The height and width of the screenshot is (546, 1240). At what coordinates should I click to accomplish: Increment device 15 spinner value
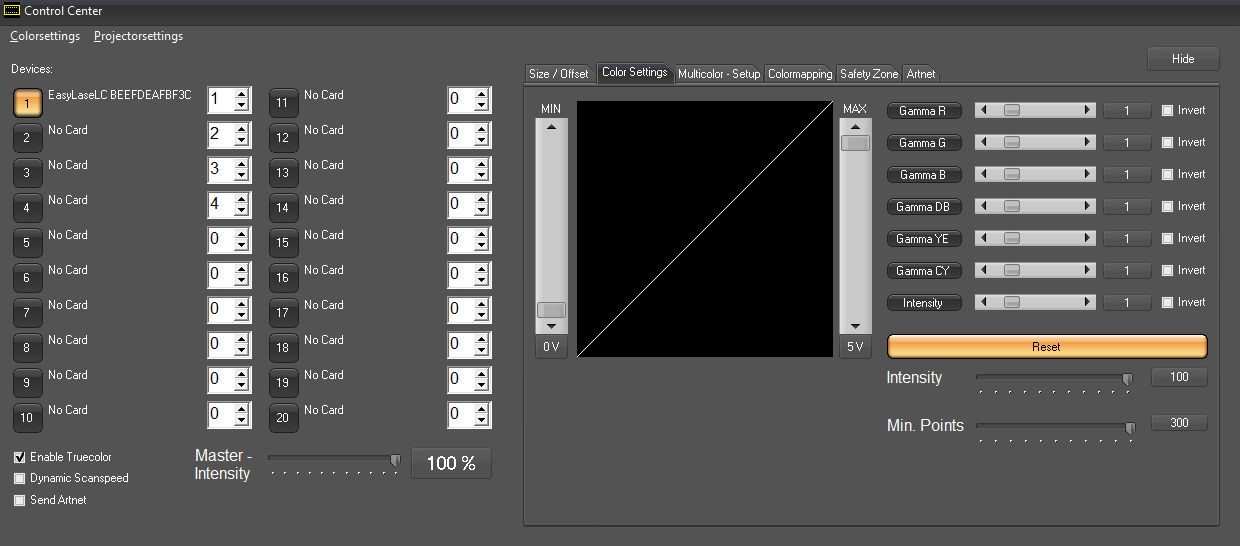coord(481,234)
